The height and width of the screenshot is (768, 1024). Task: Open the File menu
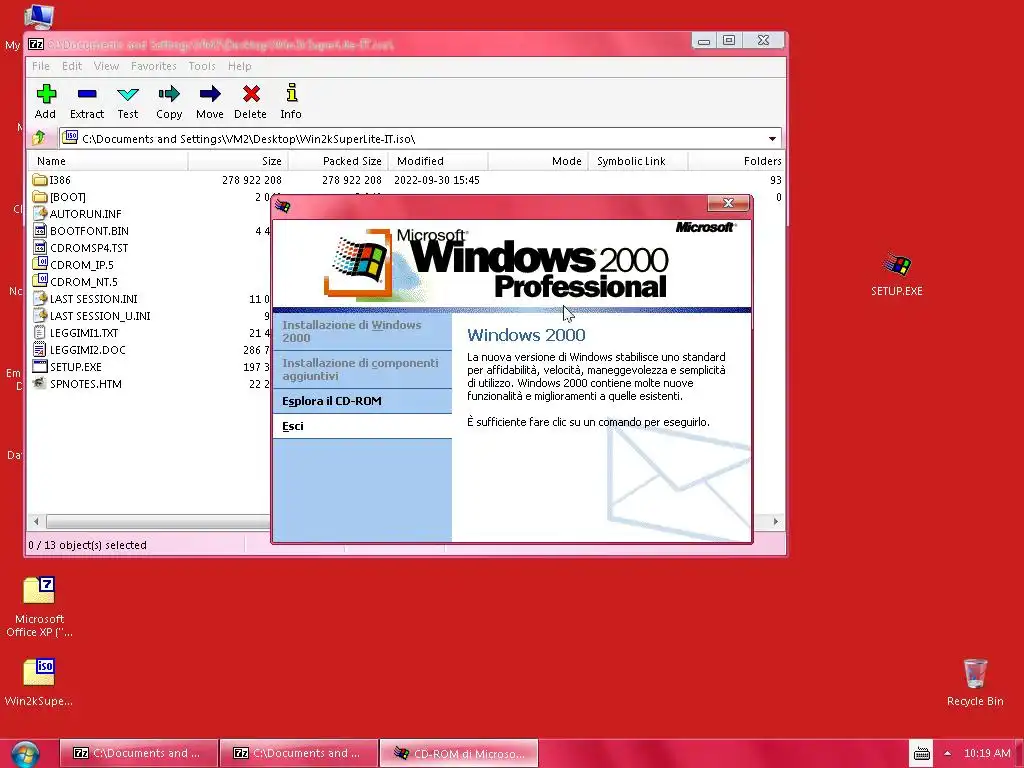40,66
